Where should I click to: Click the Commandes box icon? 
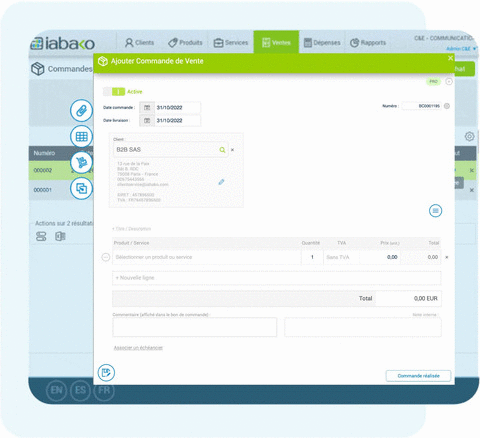[38, 69]
